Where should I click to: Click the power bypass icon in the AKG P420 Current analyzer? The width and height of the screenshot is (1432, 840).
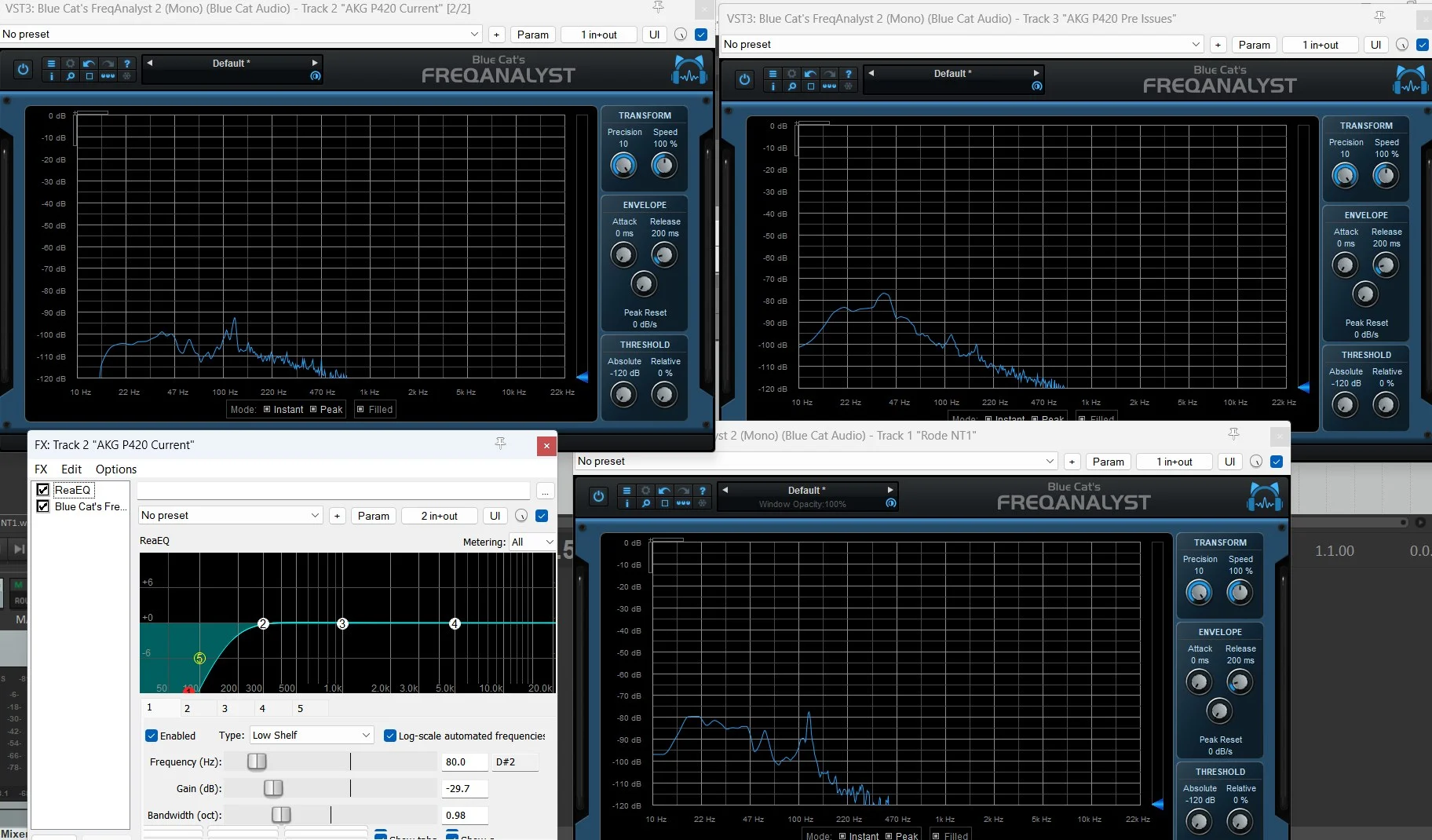23,69
